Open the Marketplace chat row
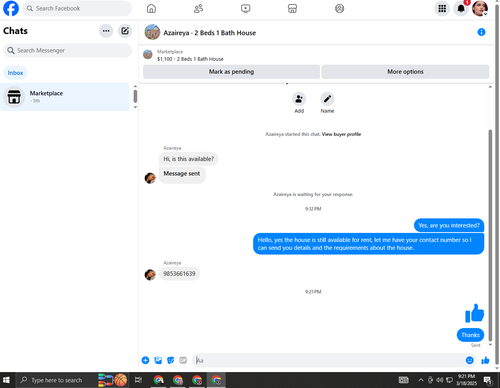This screenshot has height=388, width=500. tap(65, 97)
